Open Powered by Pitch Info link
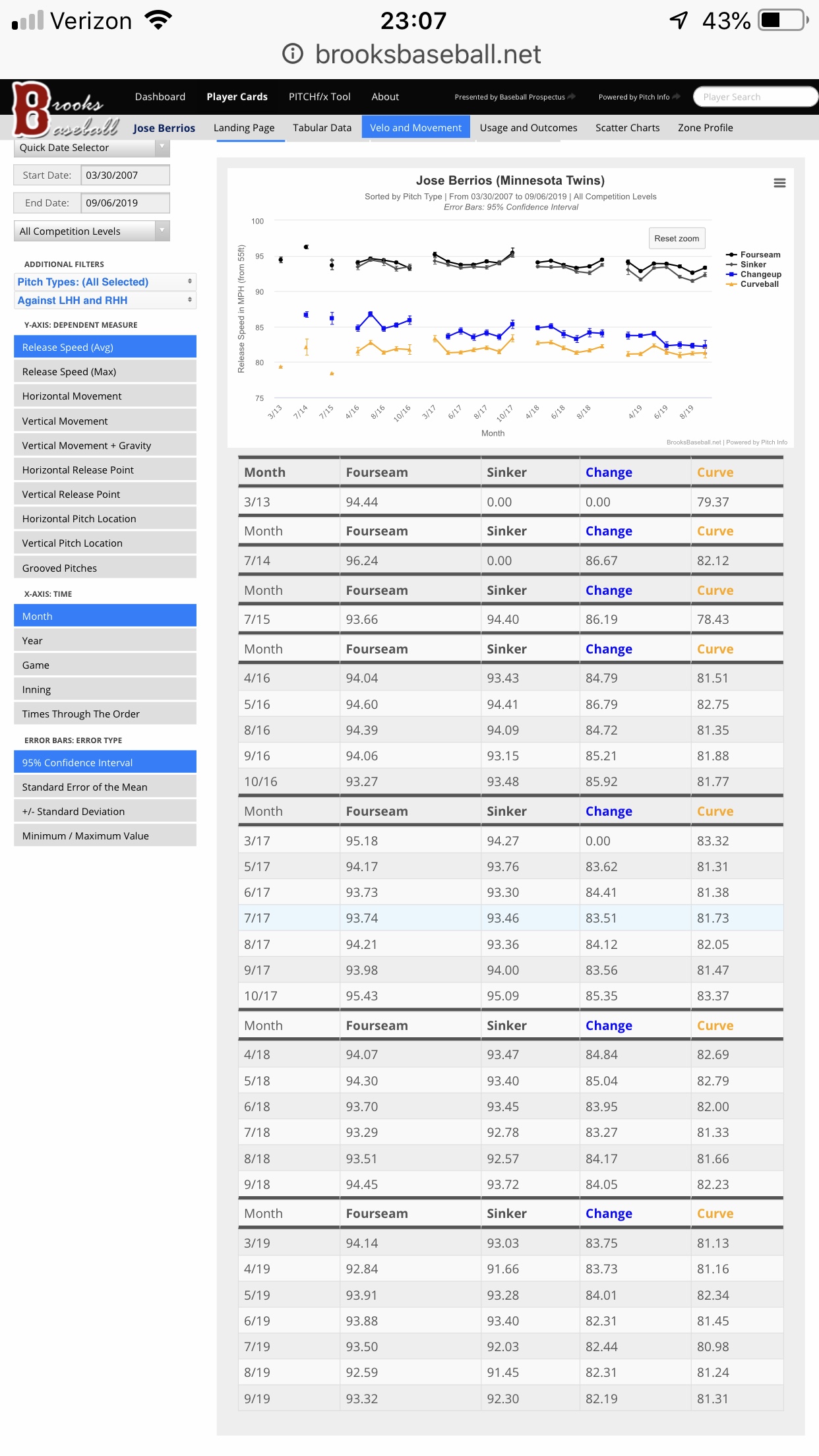 [x=639, y=97]
